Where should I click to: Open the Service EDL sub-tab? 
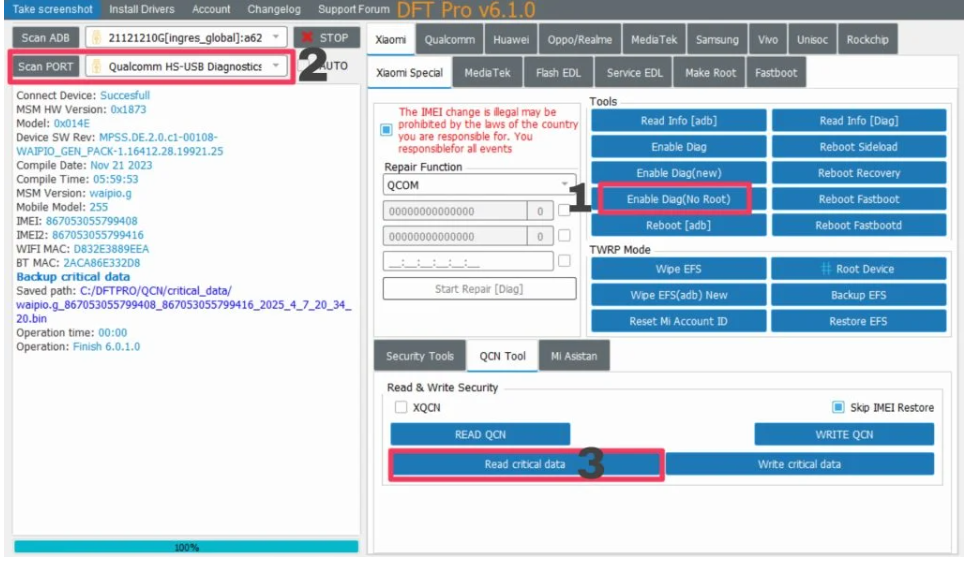(x=634, y=73)
